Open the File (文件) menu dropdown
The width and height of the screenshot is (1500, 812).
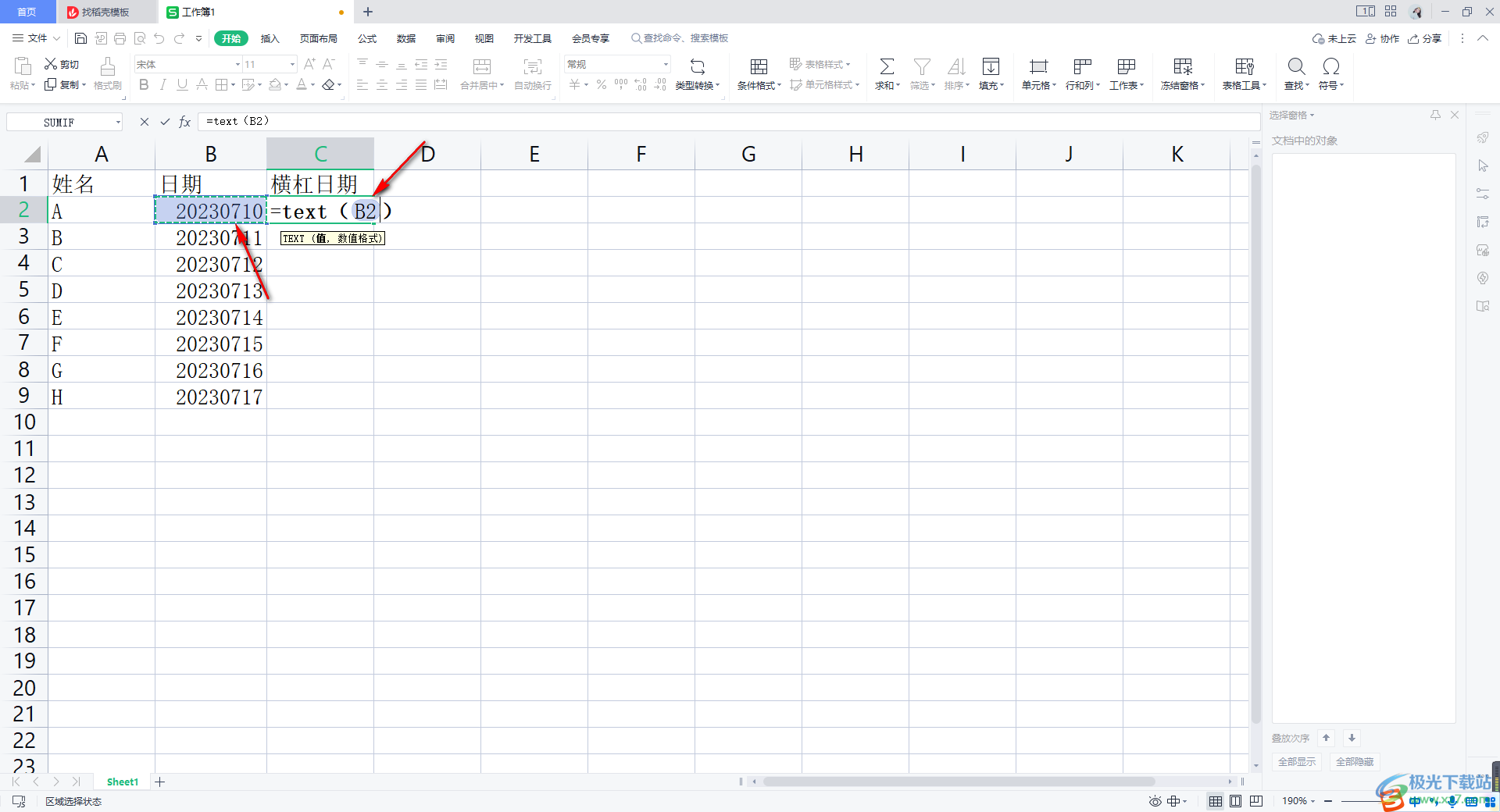tap(36, 38)
